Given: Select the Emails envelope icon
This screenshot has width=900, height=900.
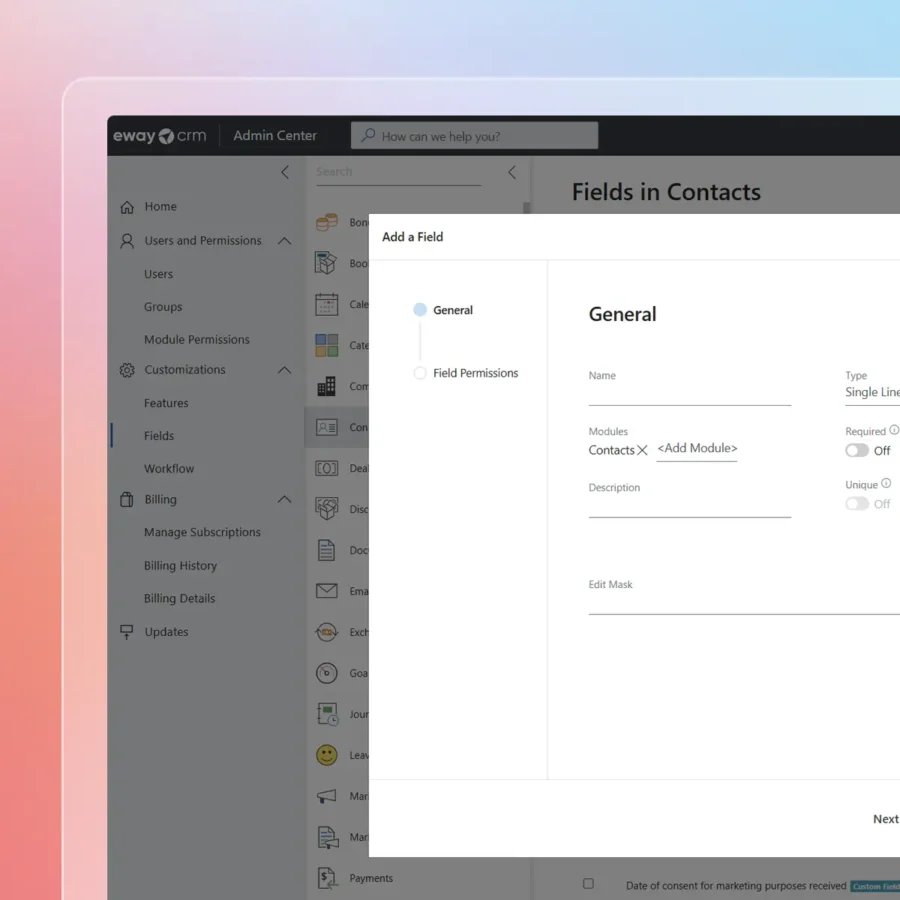Looking at the screenshot, I should [x=327, y=591].
